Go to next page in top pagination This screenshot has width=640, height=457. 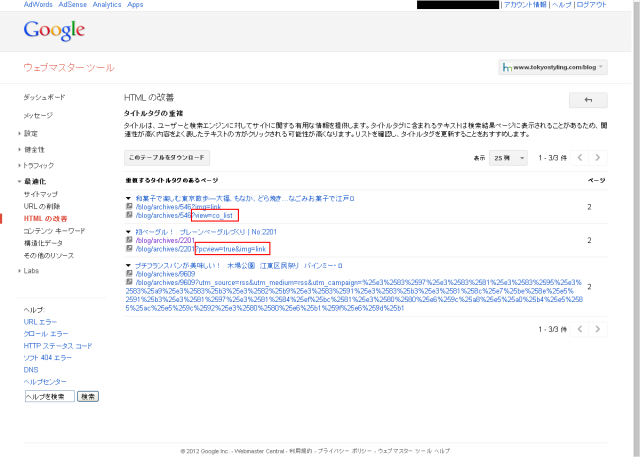[598, 158]
